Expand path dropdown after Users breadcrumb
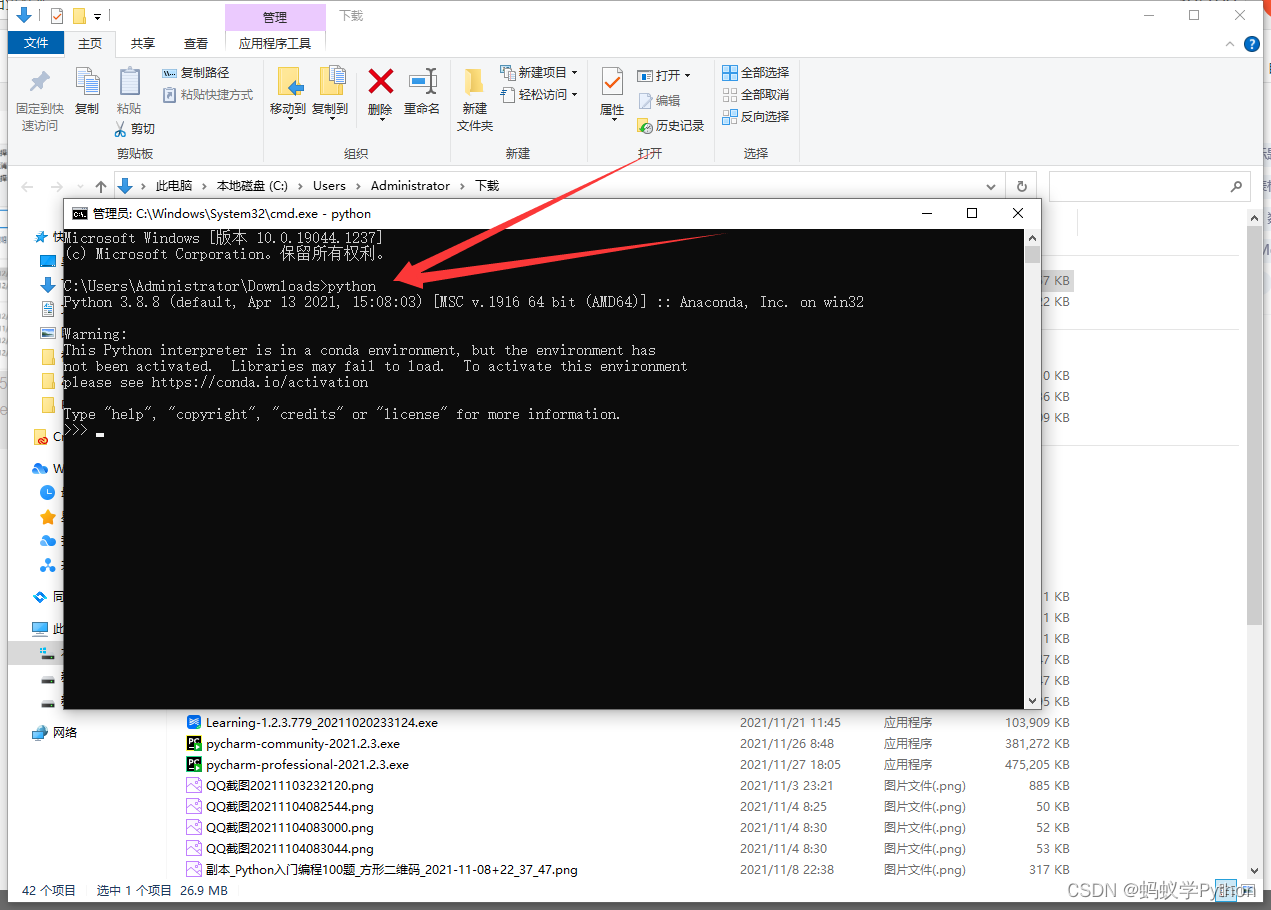The height and width of the screenshot is (910, 1271). pyautogui.click(x=358, y=186)
